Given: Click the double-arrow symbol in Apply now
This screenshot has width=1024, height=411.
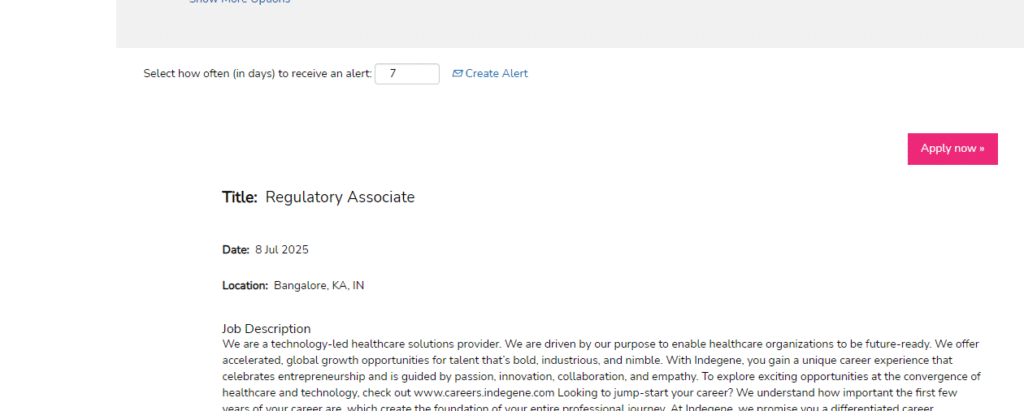Looking at the screenshot, I should coord(982,149).
